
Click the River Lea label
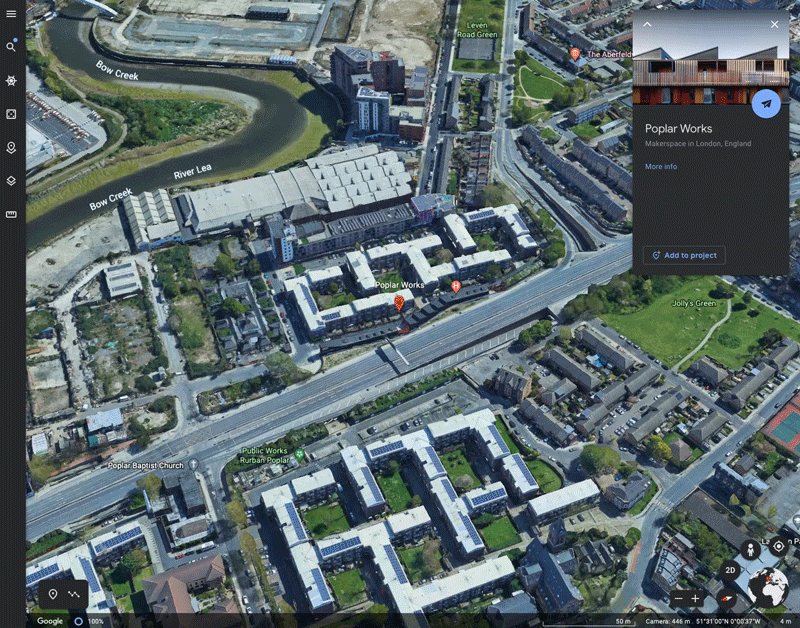[x=192, y=171]
